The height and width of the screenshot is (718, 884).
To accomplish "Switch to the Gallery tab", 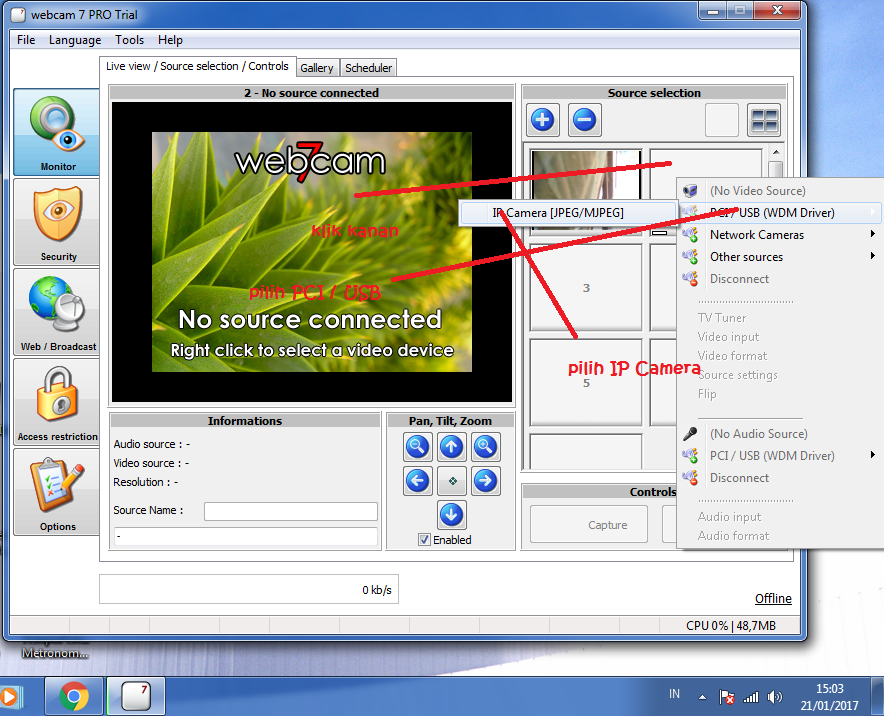I will click(317, 68).
